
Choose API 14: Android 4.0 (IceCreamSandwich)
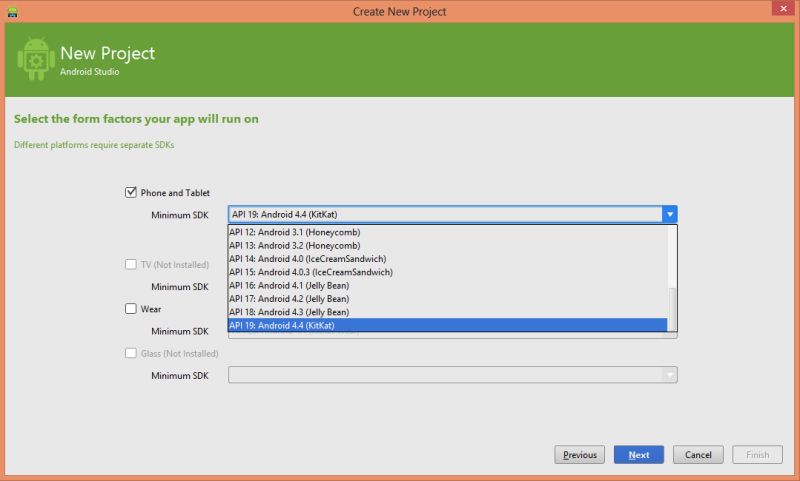pyautogui.click(x=447, y=259)
